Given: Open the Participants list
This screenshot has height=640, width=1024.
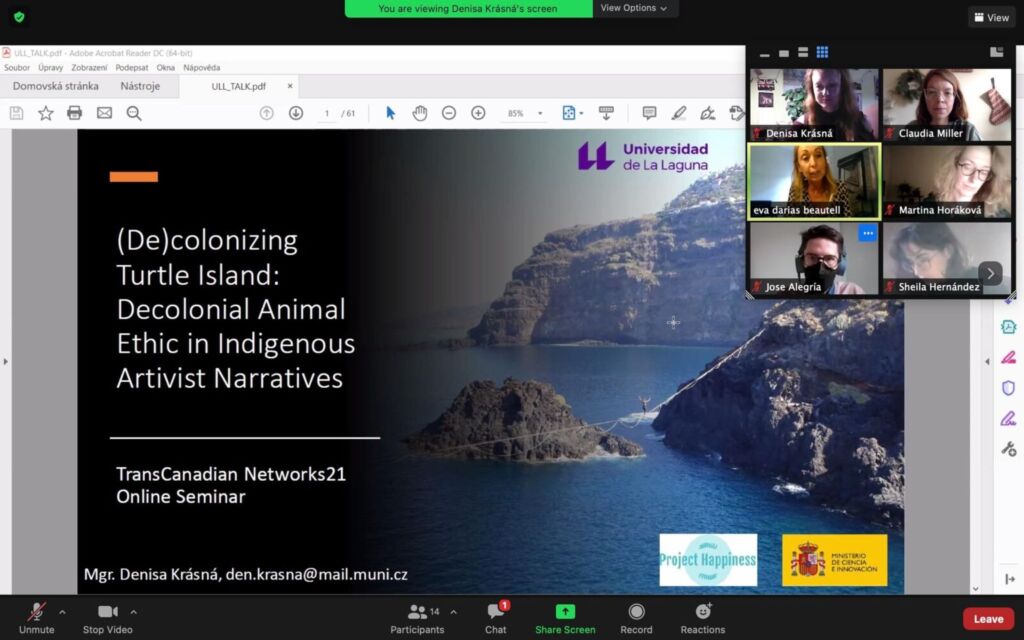Looking at the screenshot, I should pos(417,612).
